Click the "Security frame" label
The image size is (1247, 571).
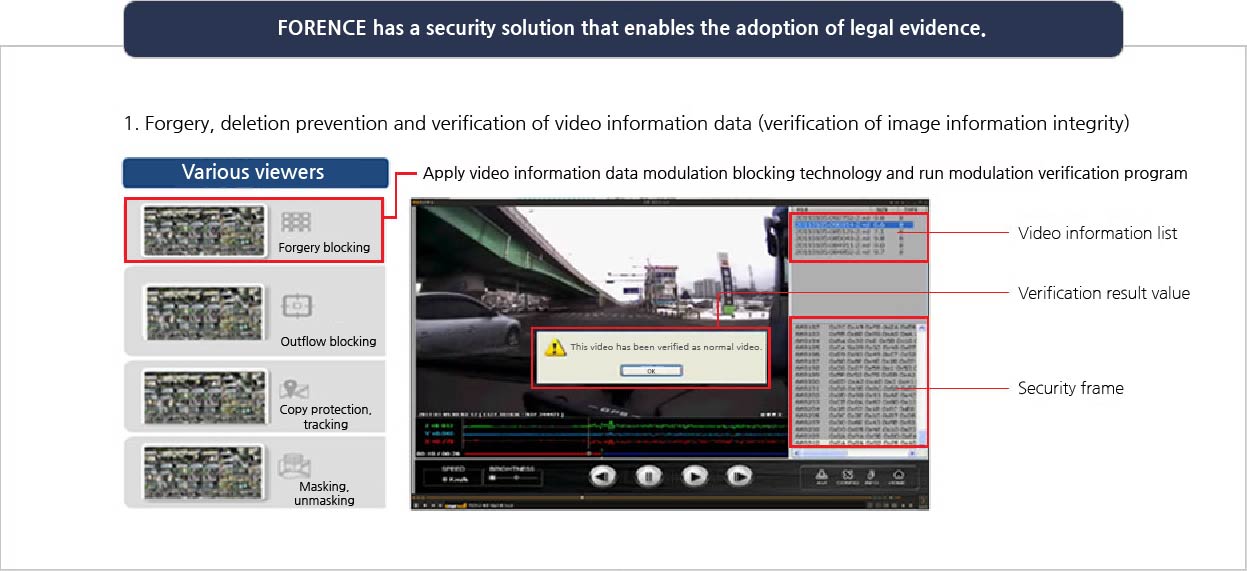tap(1070, 388)
